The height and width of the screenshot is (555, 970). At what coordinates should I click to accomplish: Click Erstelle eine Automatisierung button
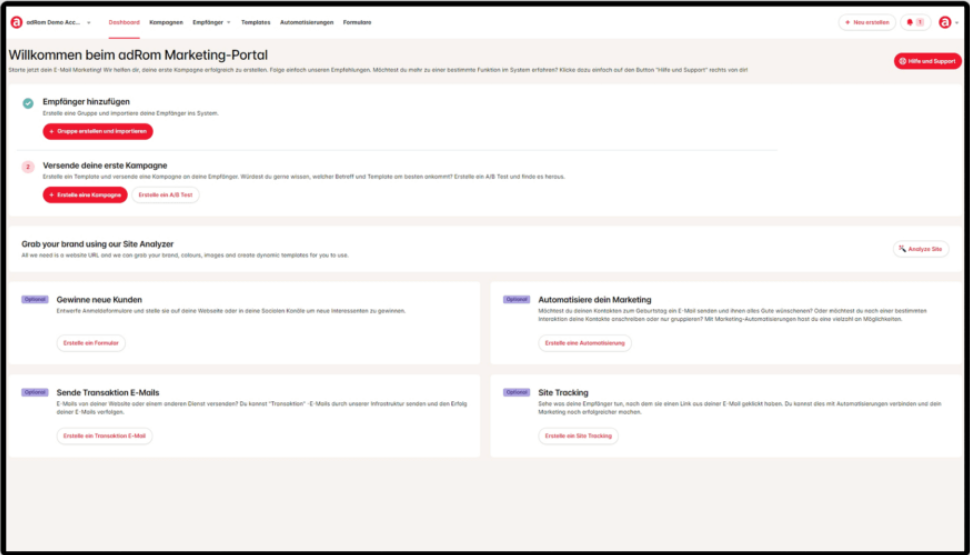click(585, 343)
